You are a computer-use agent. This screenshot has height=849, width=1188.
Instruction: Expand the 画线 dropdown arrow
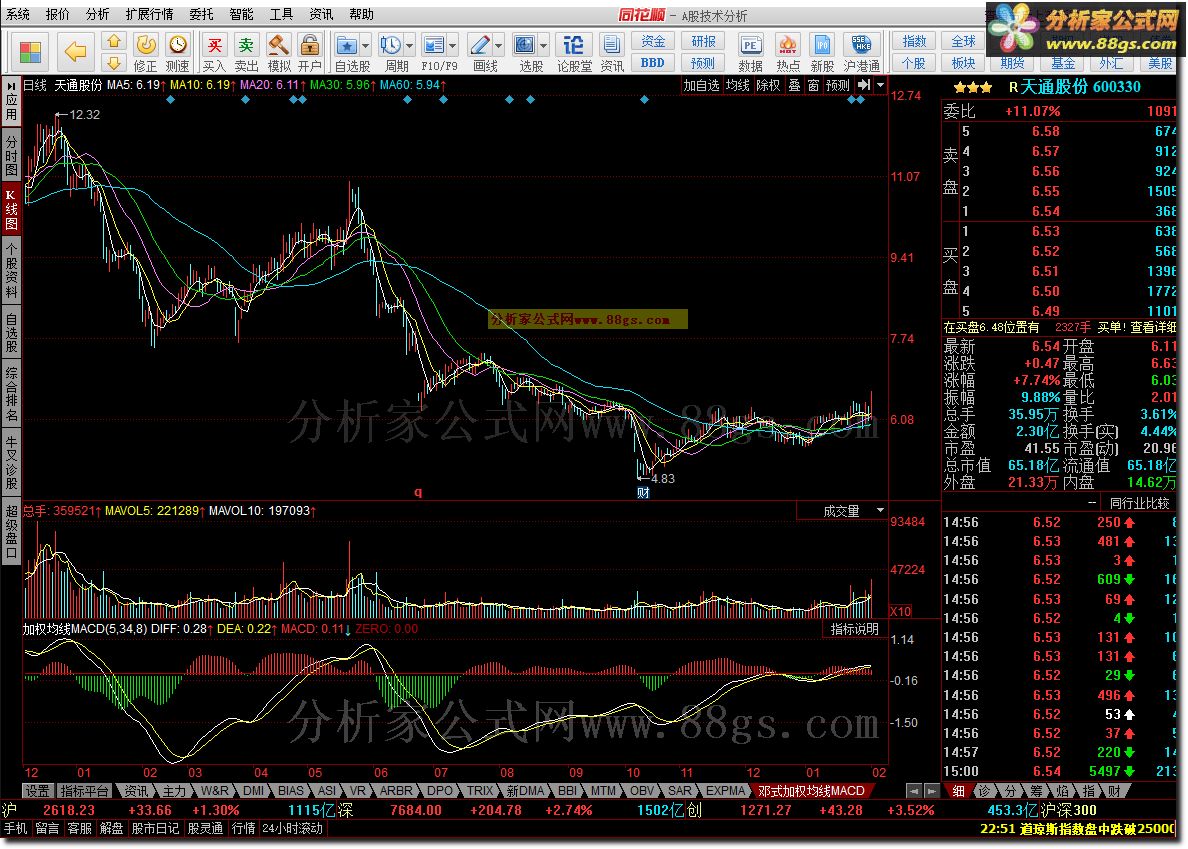[x=499, y=45]
